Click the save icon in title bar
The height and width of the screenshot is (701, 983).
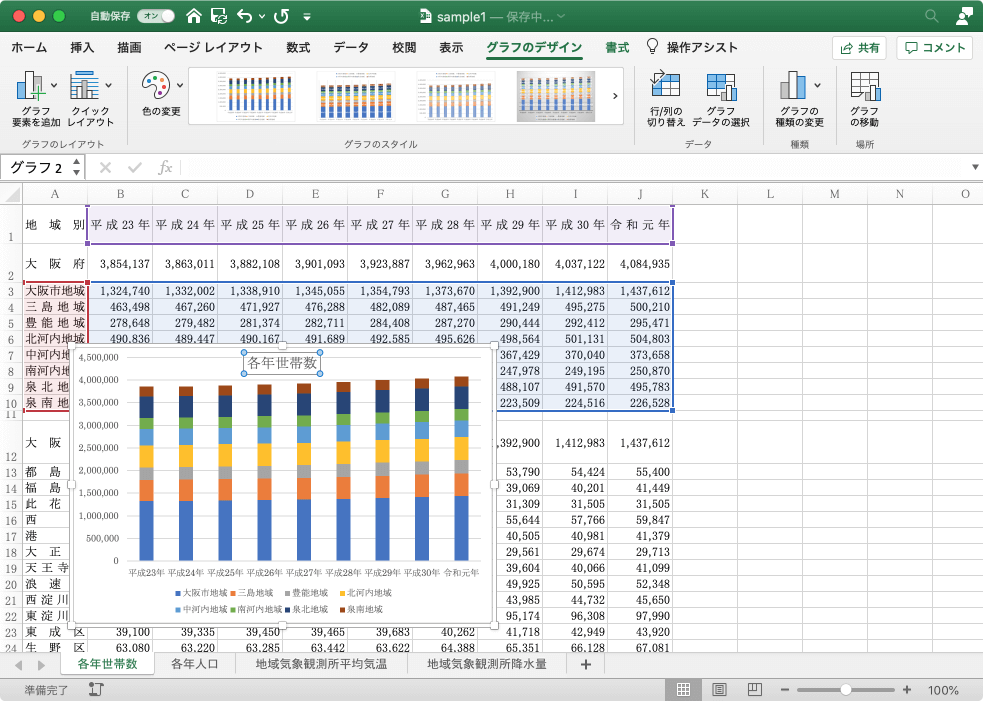coord(218,17)
